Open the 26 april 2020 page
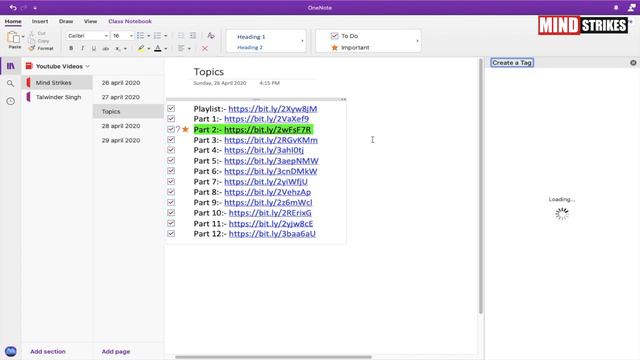 point(128,82)
